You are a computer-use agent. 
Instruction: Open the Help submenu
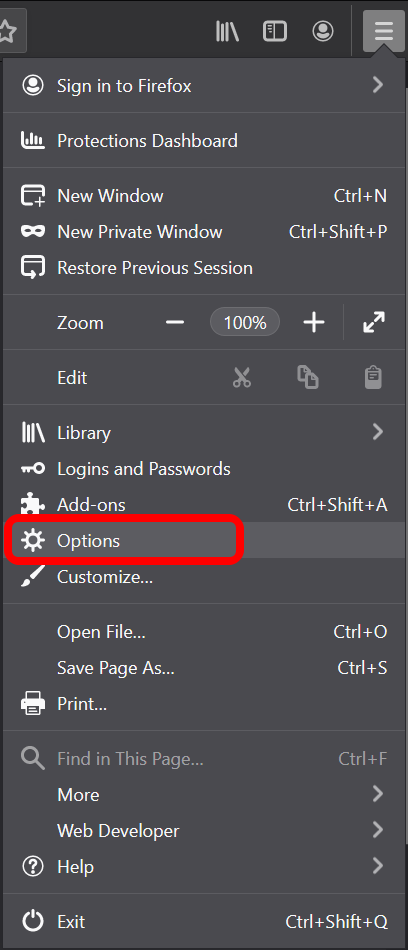click(x=204, y=866)
